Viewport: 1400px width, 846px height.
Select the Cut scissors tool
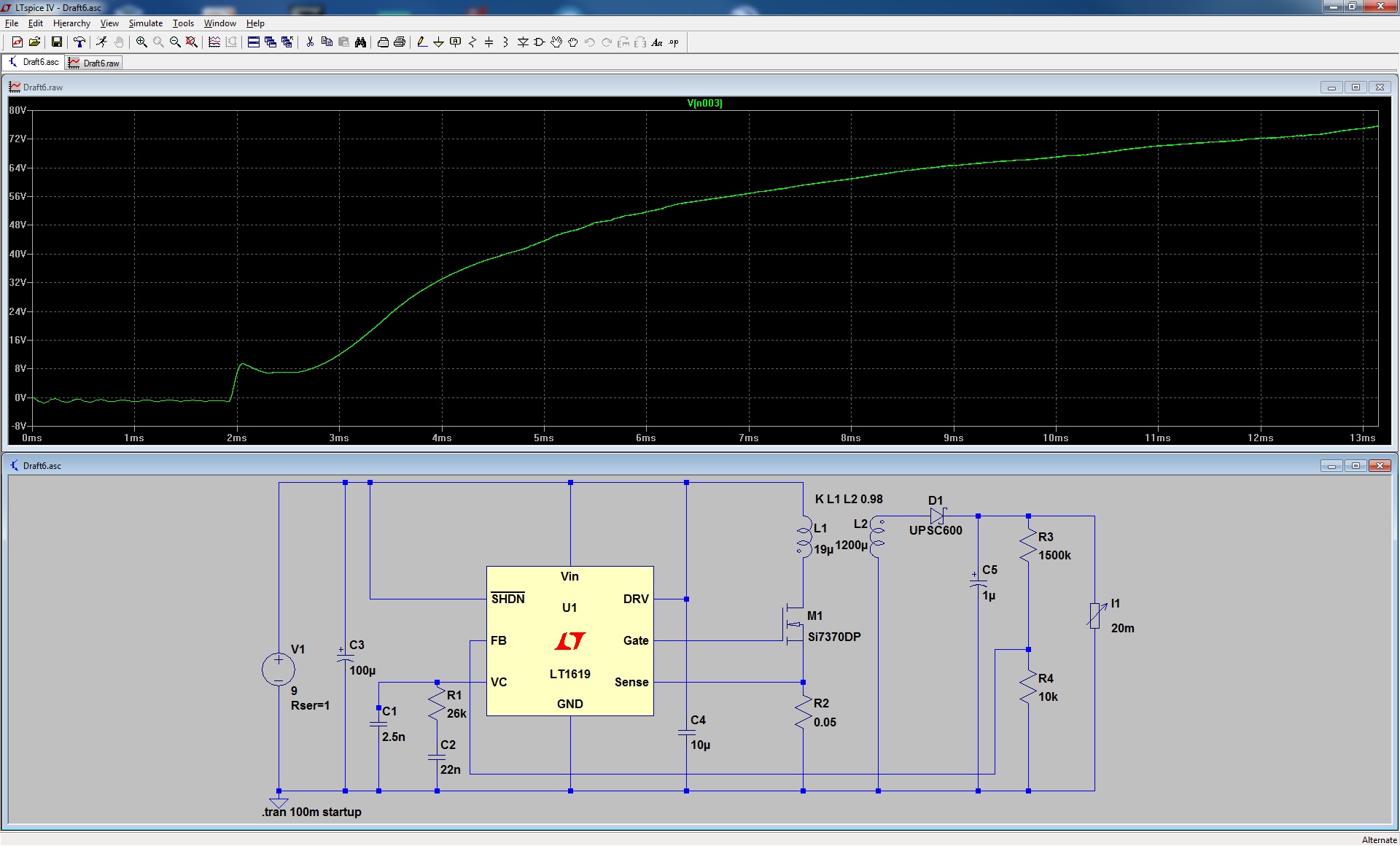(310, 42)
